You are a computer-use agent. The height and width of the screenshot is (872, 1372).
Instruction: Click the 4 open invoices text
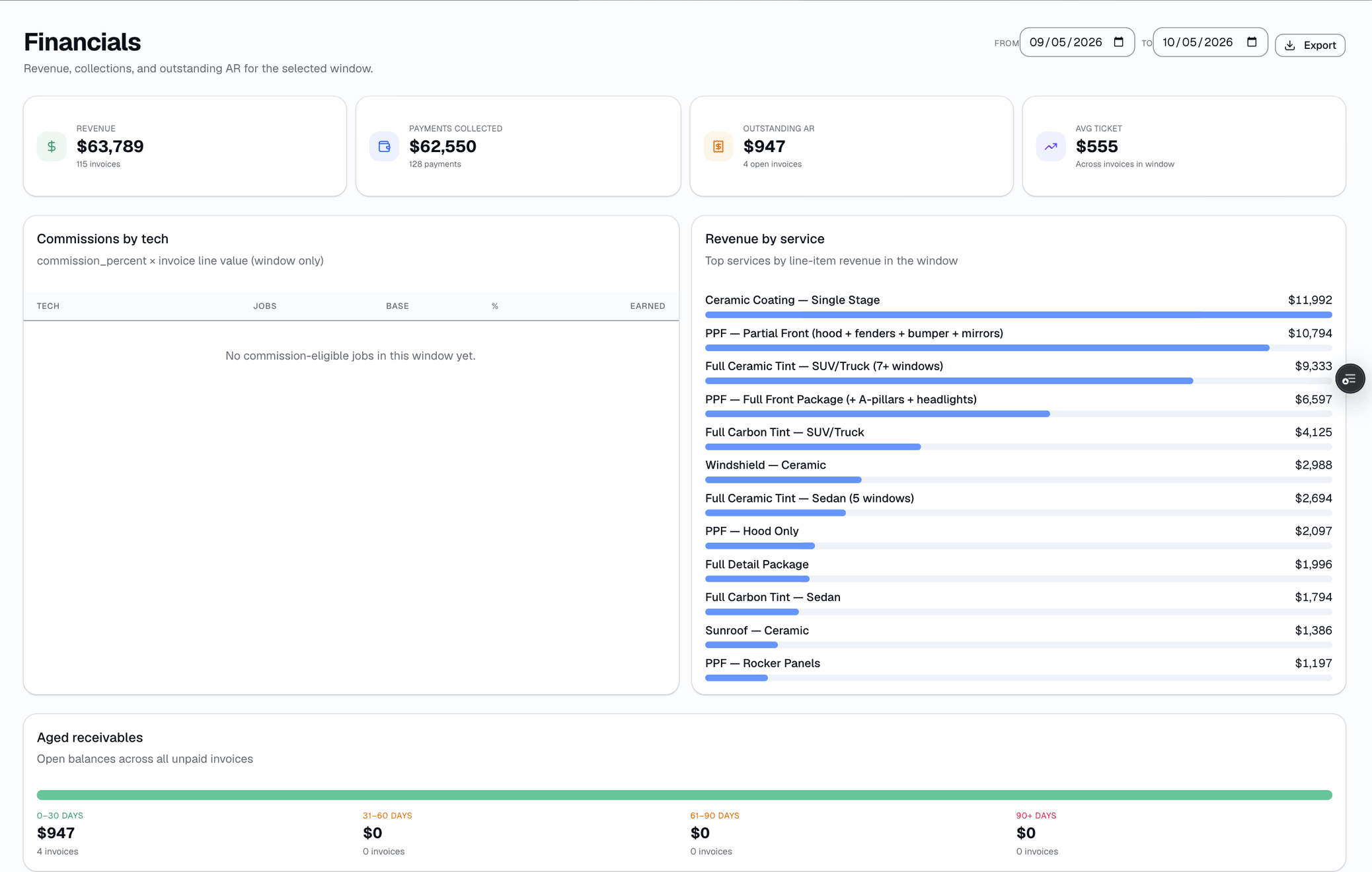coord(772,165)
